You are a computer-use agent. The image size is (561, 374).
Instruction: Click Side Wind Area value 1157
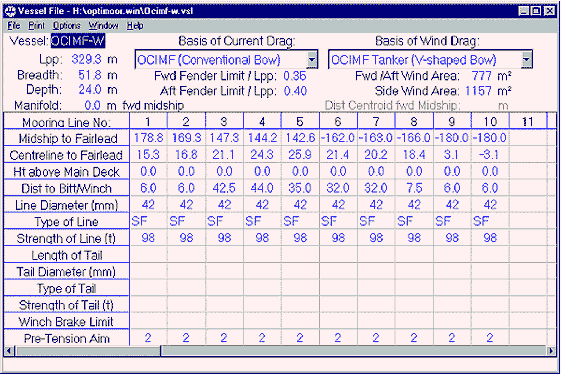(x=478, y=91)
